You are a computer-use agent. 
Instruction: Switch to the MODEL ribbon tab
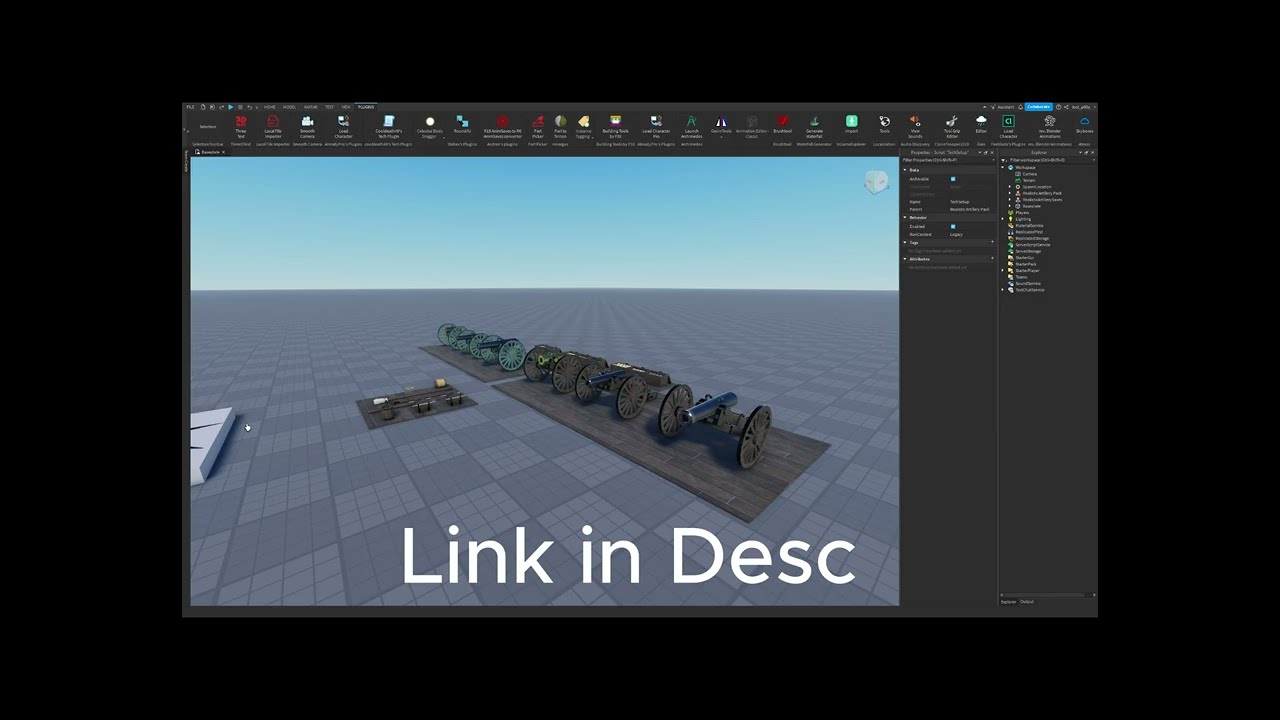point(289,107)
